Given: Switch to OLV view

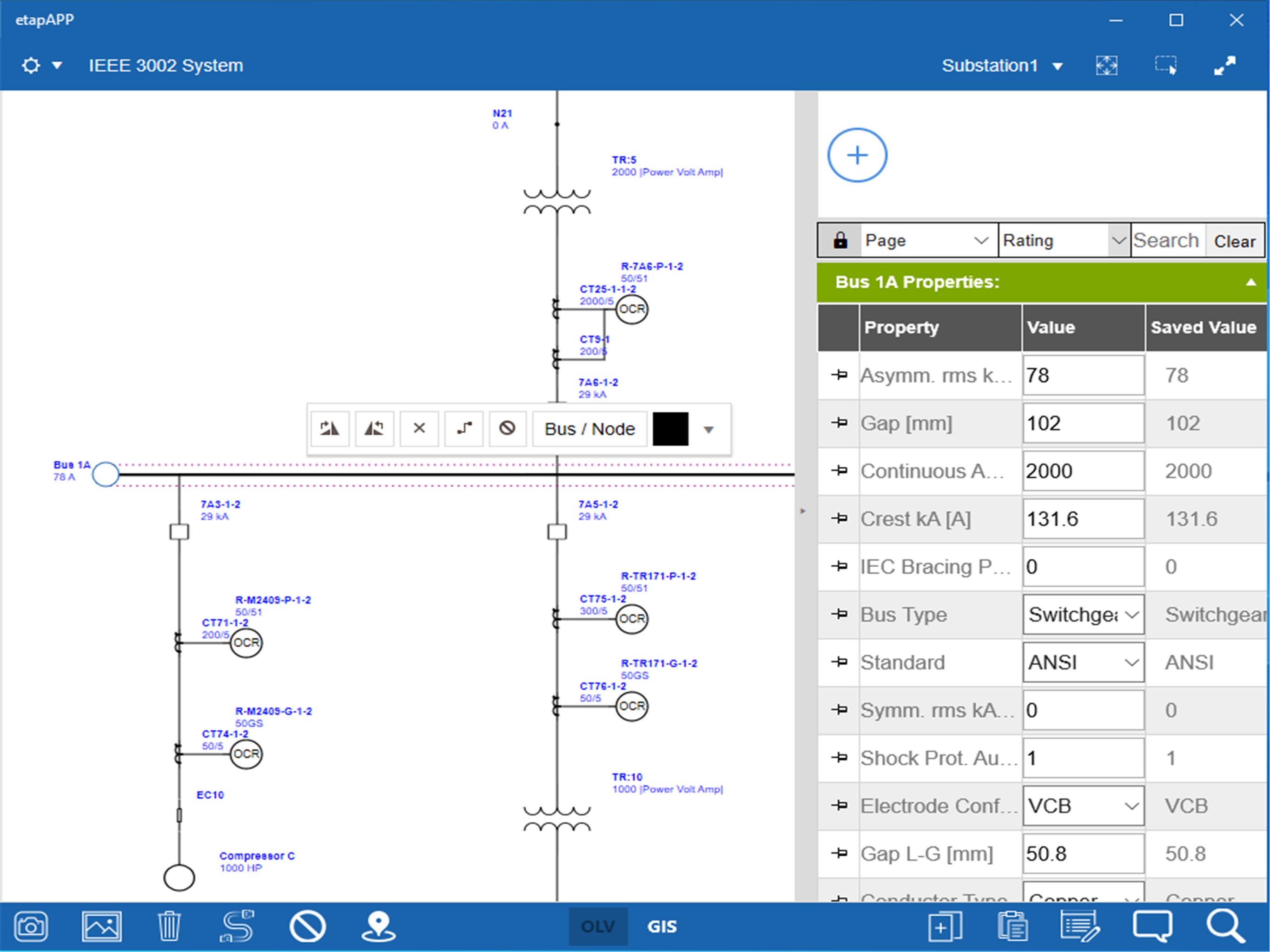Looking at the screenshot, I should tap(598, 926).
